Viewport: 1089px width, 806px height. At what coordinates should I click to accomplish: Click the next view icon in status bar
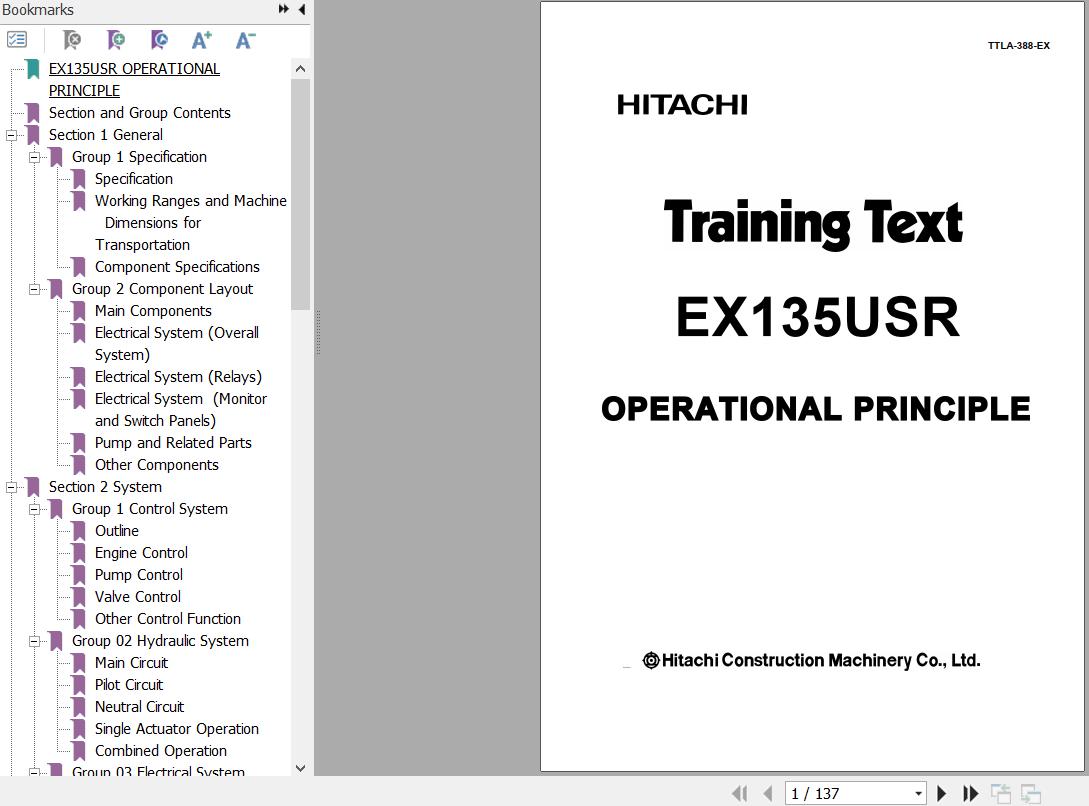1031,793
